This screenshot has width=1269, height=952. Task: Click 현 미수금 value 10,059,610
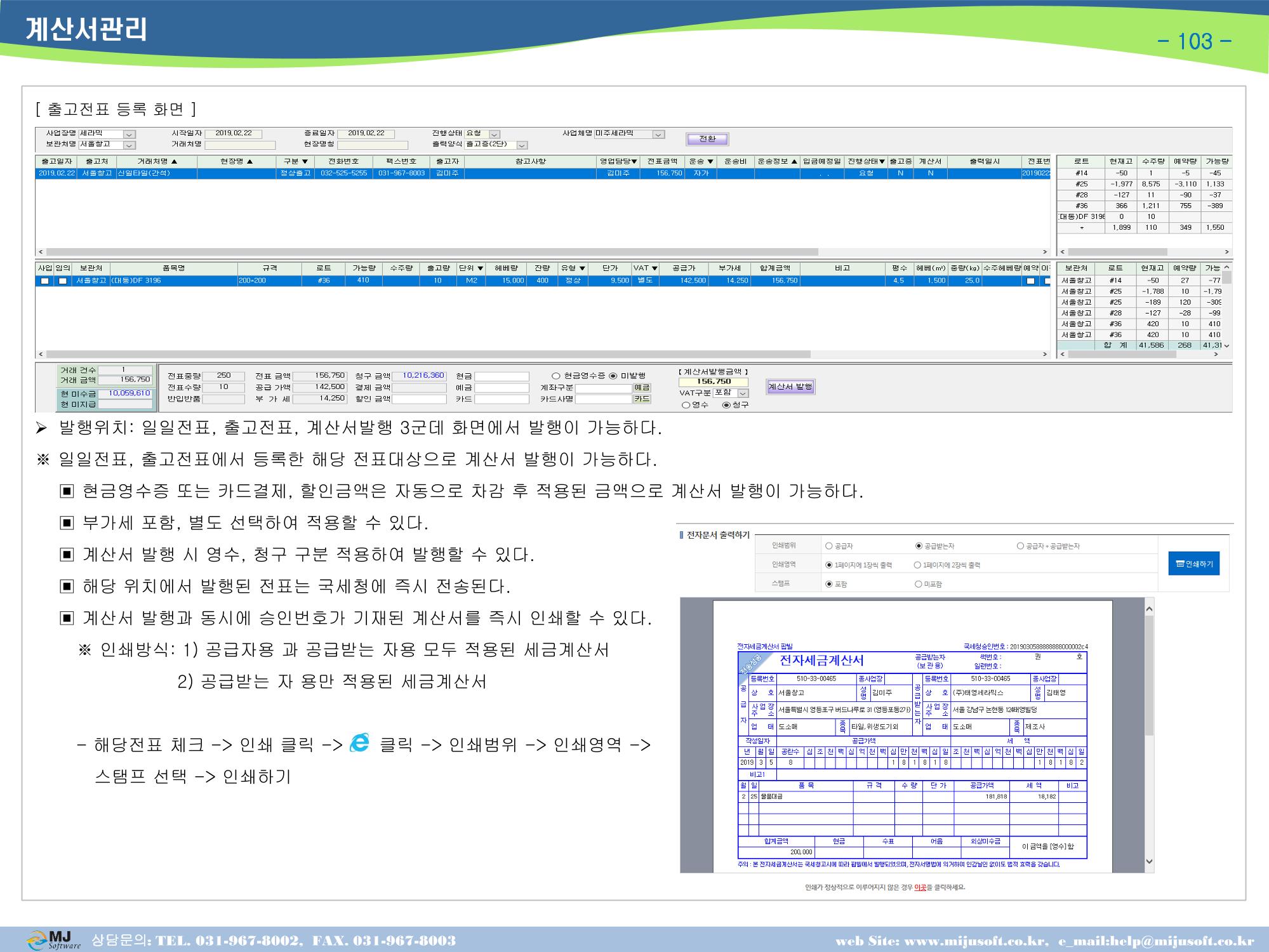coord(125,393)
